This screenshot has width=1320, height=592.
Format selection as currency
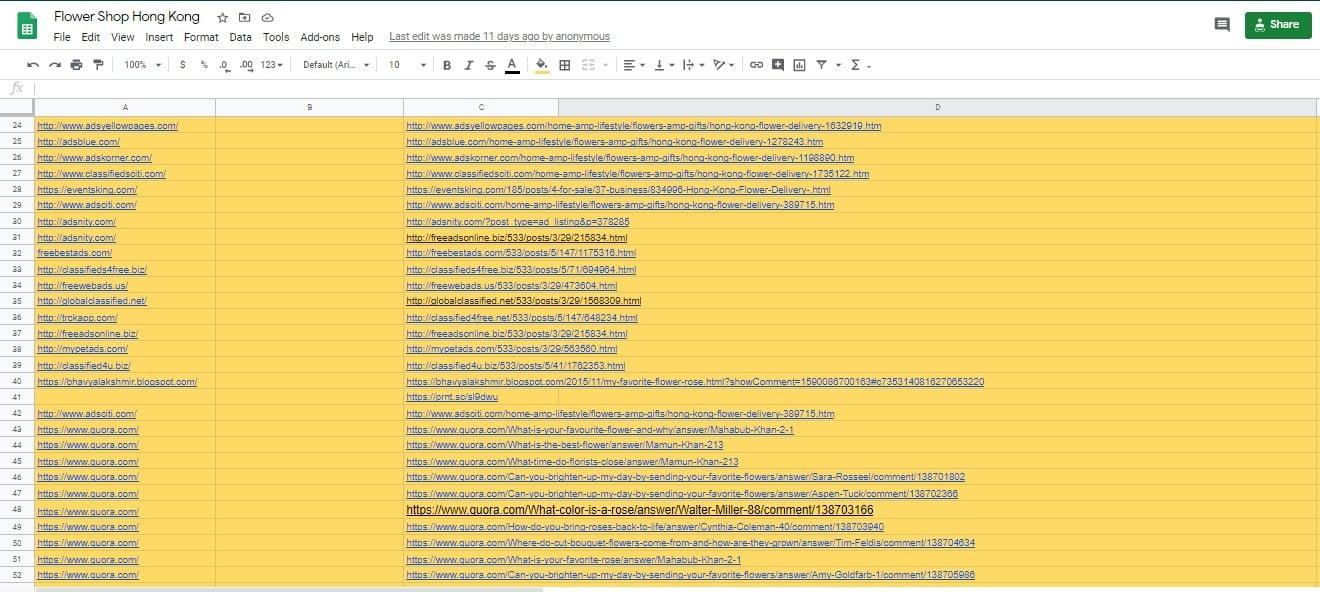coord(185,64)
